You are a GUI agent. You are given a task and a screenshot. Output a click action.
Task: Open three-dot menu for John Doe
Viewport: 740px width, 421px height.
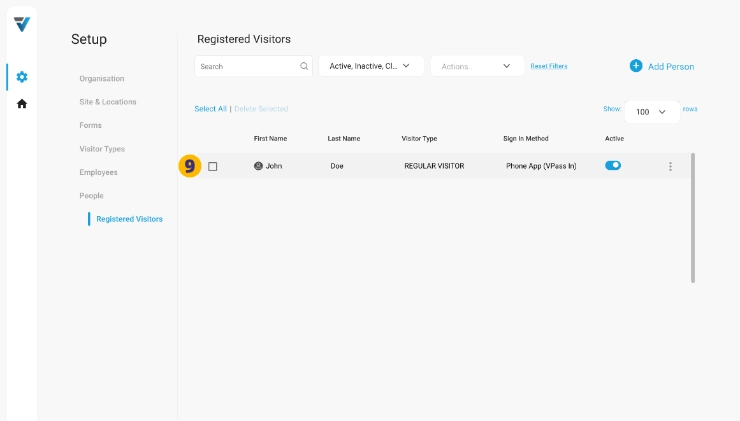point(670,166)
